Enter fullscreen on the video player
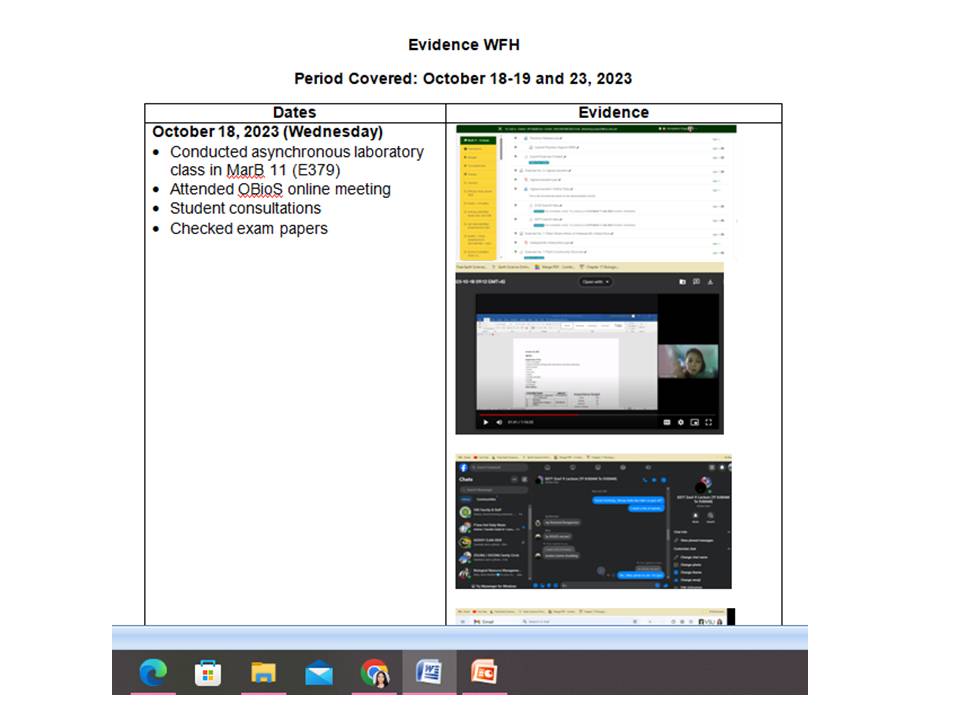 709,423
